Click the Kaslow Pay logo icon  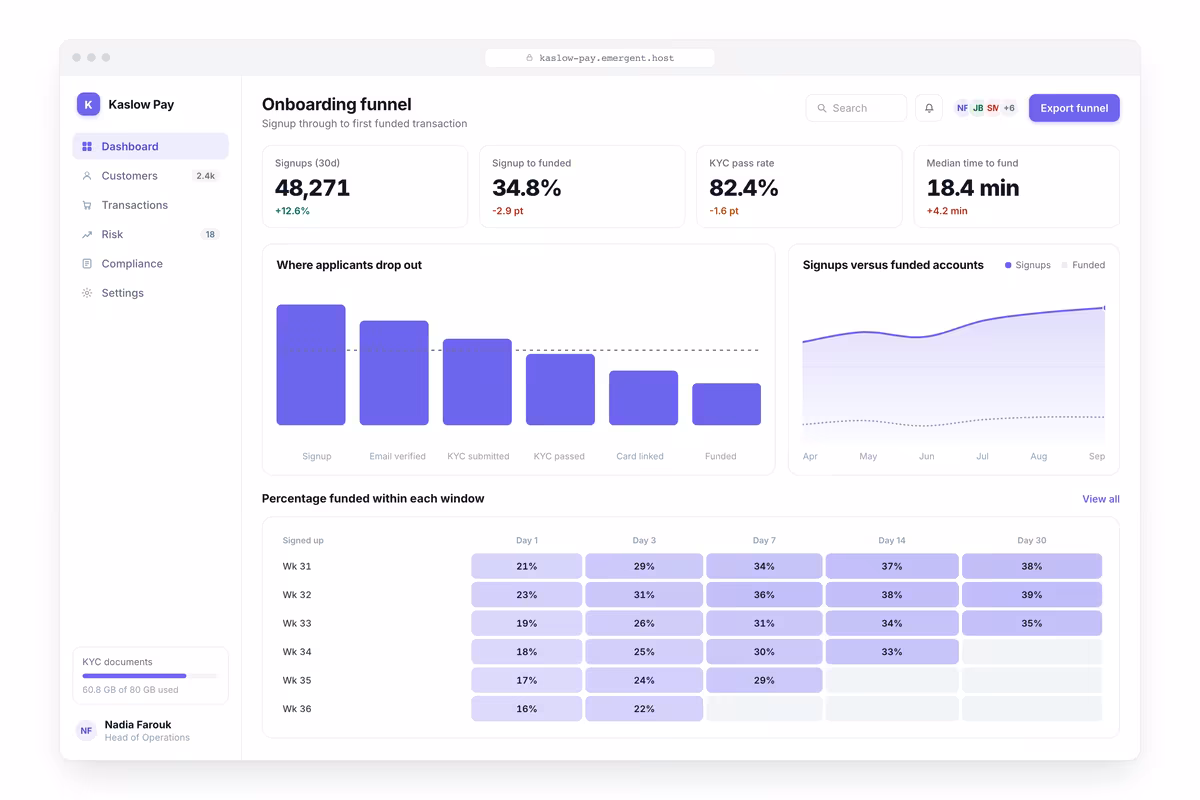tap(88, 104)
